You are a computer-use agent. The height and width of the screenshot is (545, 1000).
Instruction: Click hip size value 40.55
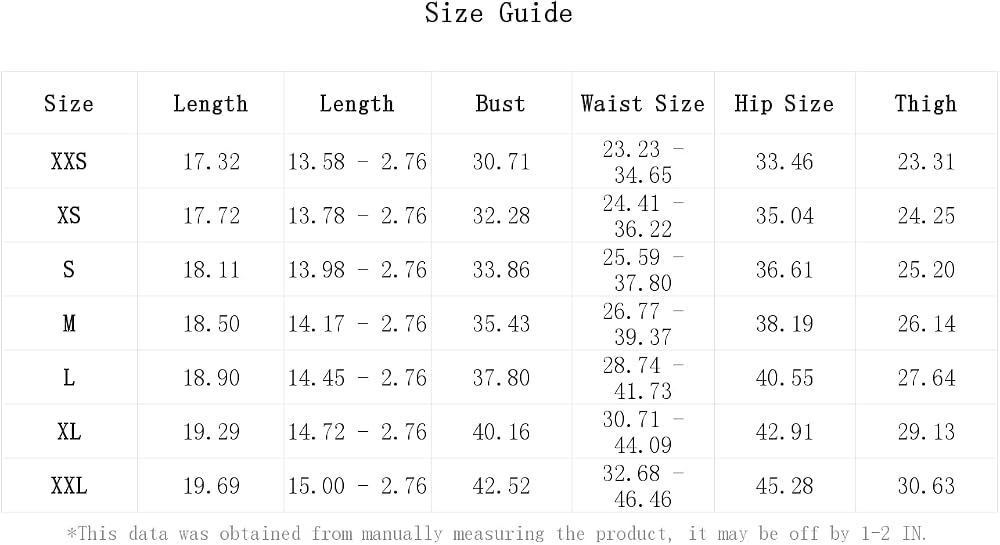coord(784,378)
